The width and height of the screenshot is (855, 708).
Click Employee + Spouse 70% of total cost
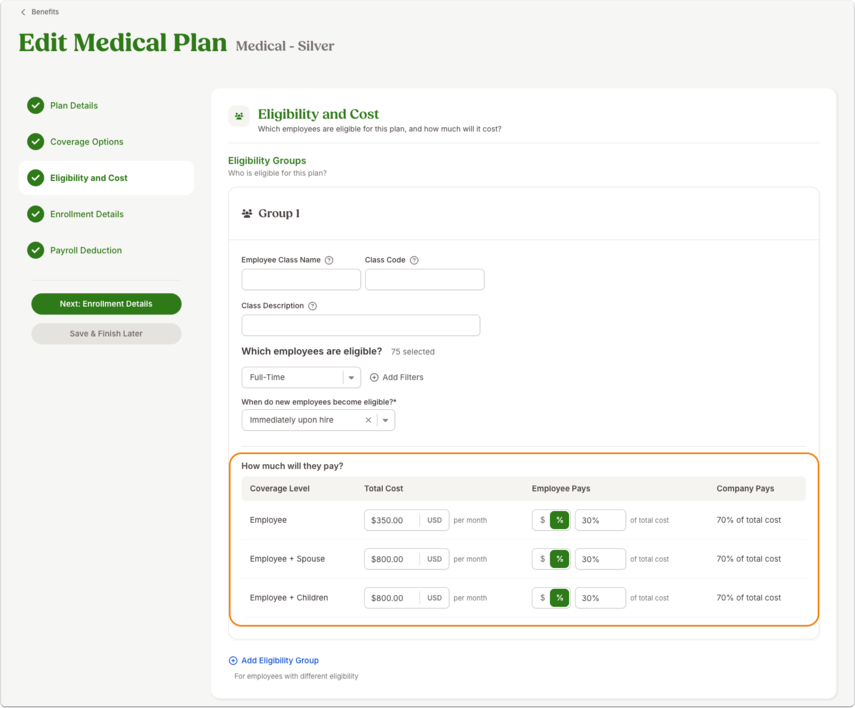(x=749, y=559)
